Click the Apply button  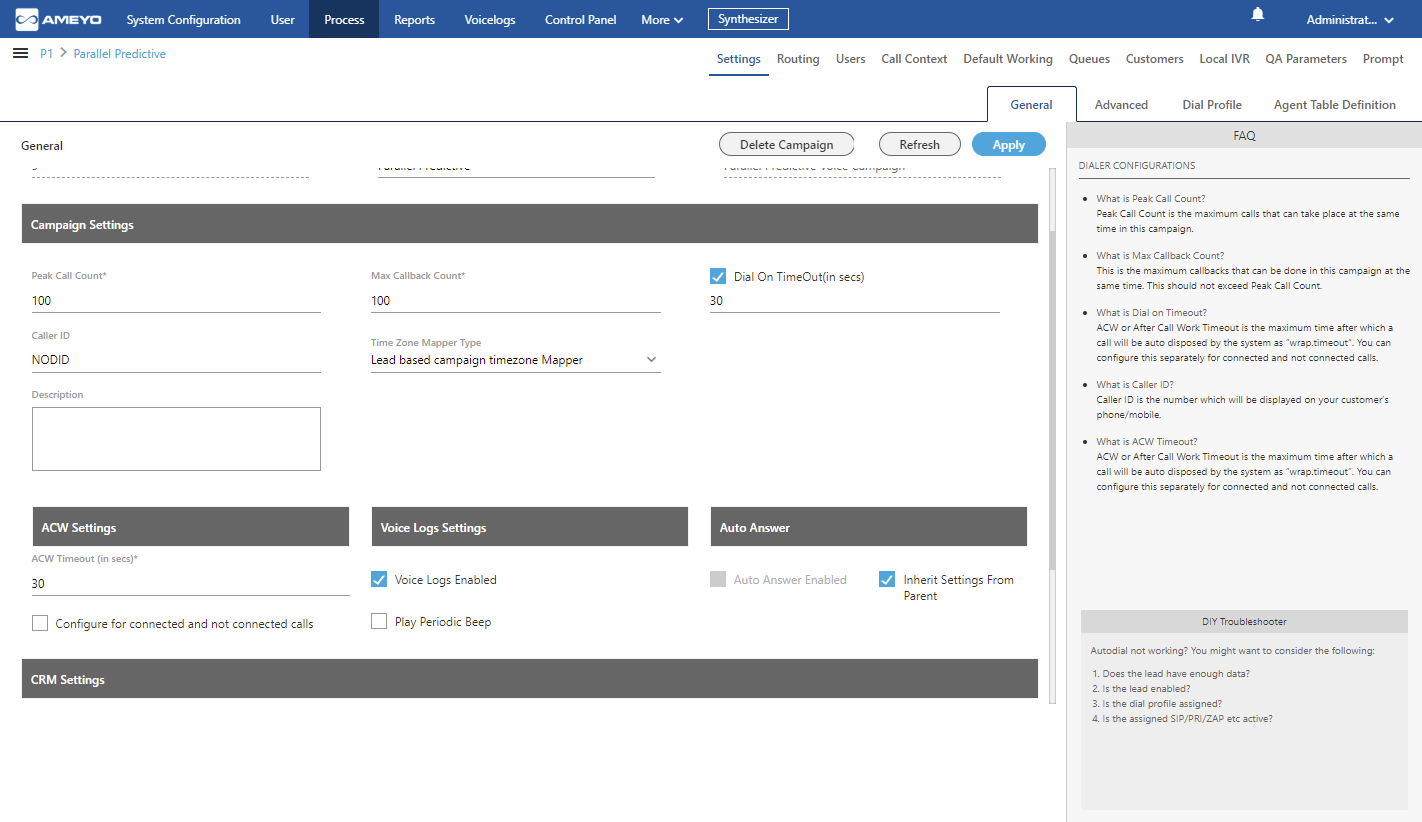tap(1009, 144)
